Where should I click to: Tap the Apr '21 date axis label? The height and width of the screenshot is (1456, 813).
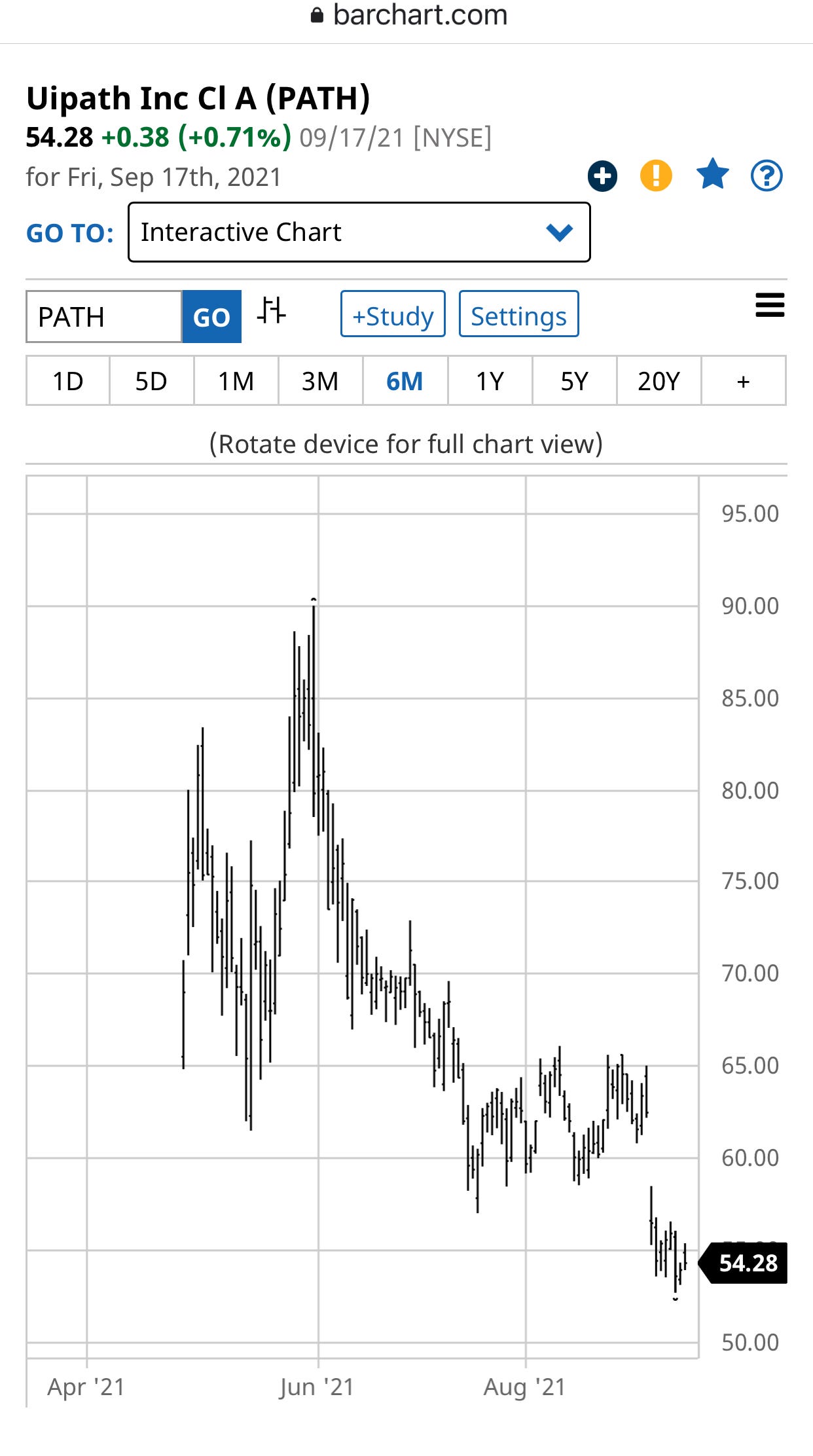pos(86,1387)
